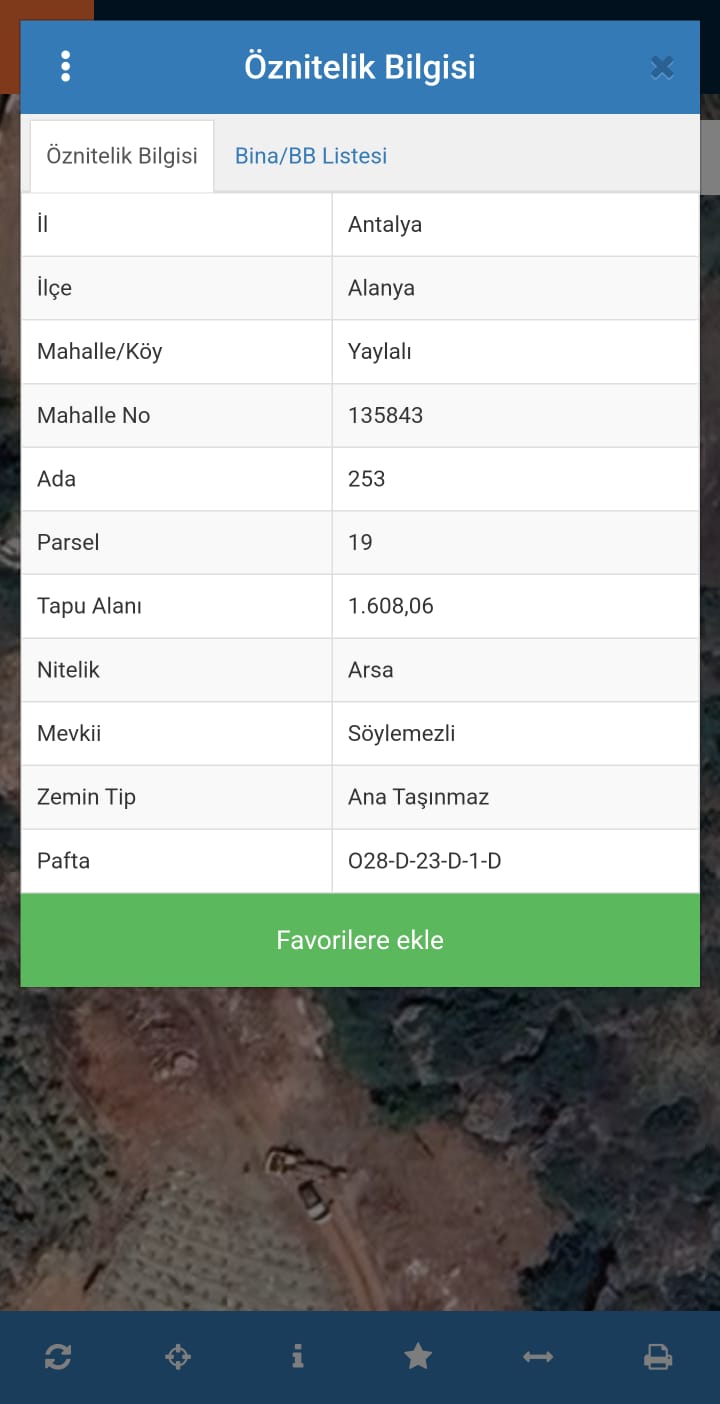This screenshot has height=1404, width=720.
Task: Click the excavator on the satellite map
Action: (300, 1182)
